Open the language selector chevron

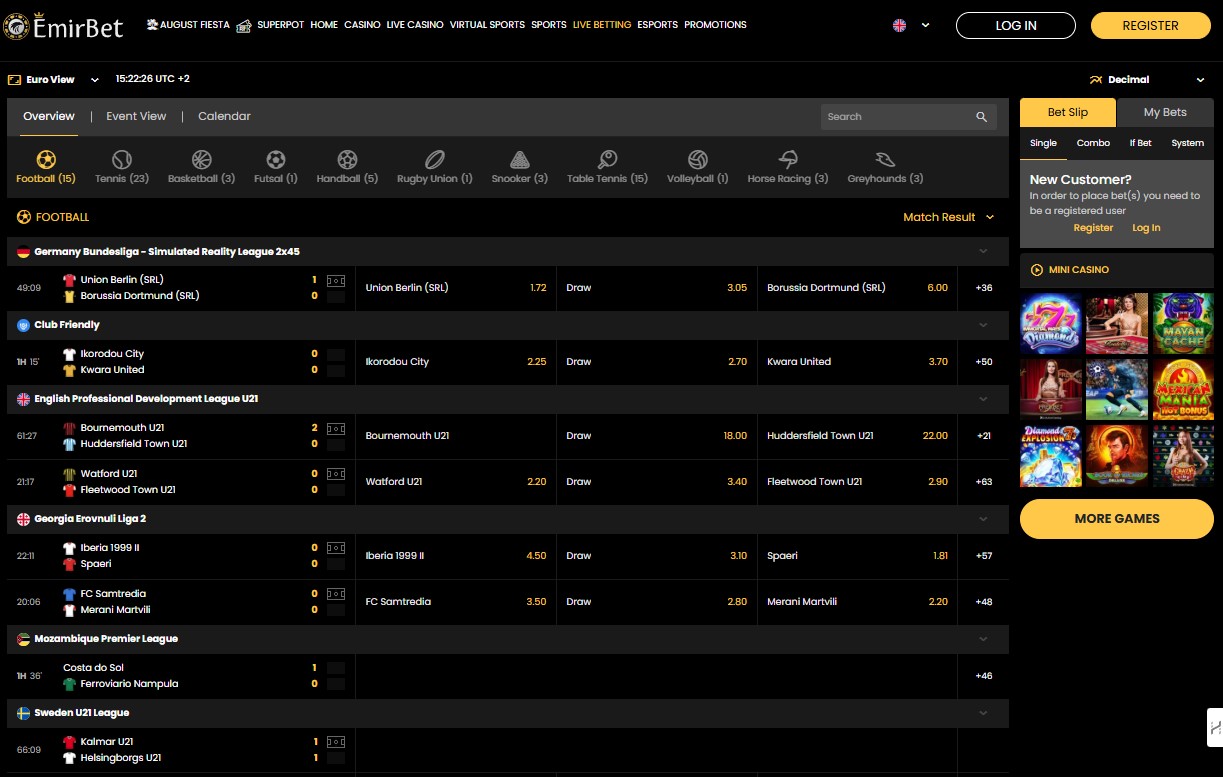(x=925, y=26)
